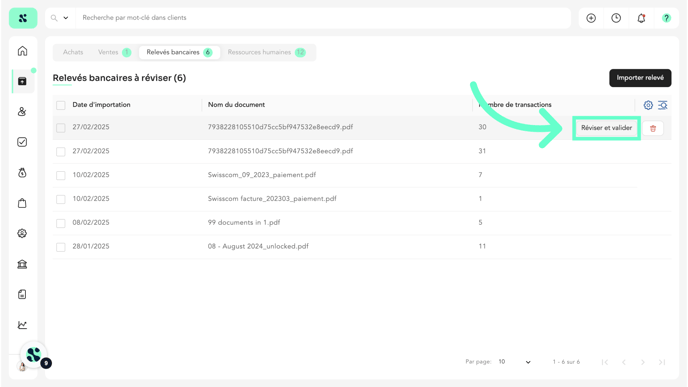Sort by the Nom du document column header
Viewport: 688px width, 387px height.
click(x=236, y=105)
